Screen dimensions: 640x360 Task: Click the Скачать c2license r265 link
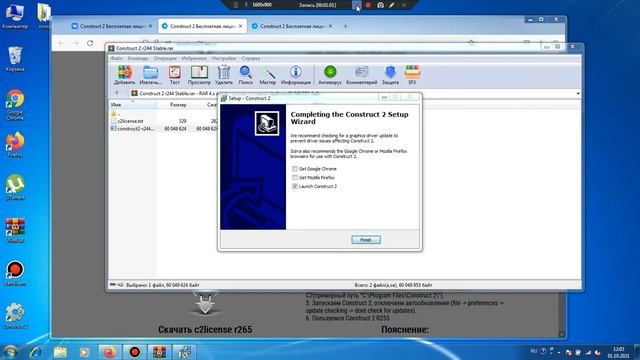coord(205,329)
